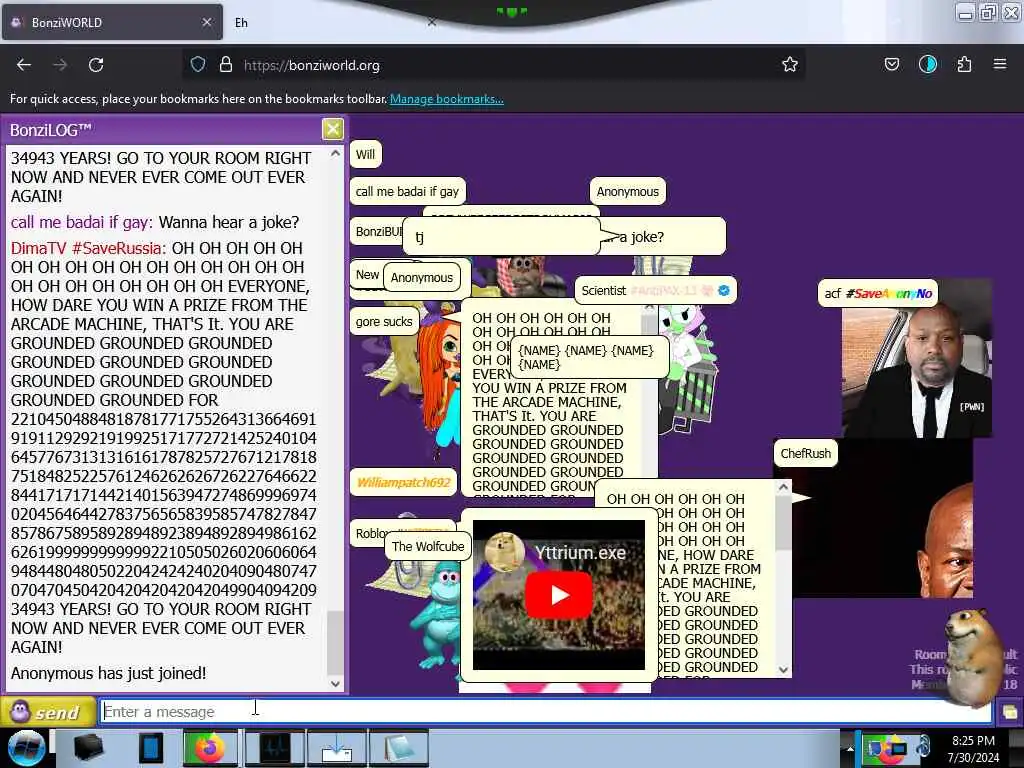
Task: Click the hamster character in the corner
Action: point(975,656)
